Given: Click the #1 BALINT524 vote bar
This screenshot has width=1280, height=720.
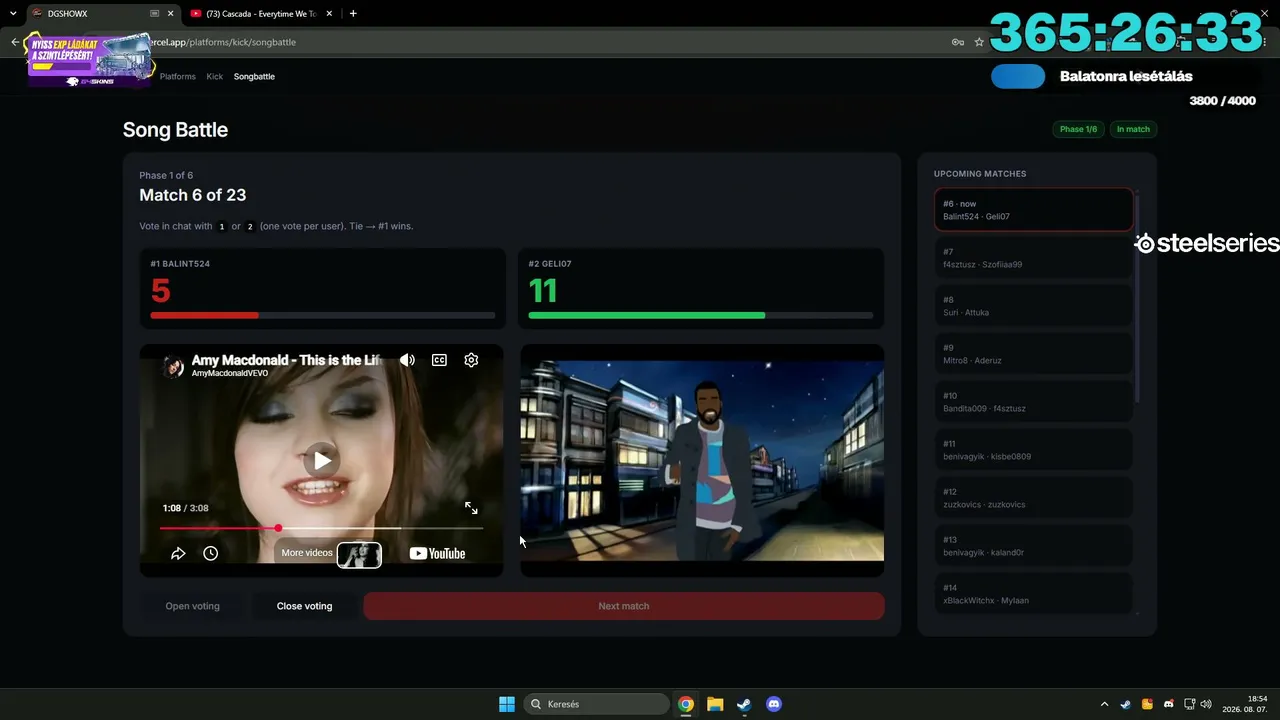Looking at the screenshot, I should click(323, 315).
